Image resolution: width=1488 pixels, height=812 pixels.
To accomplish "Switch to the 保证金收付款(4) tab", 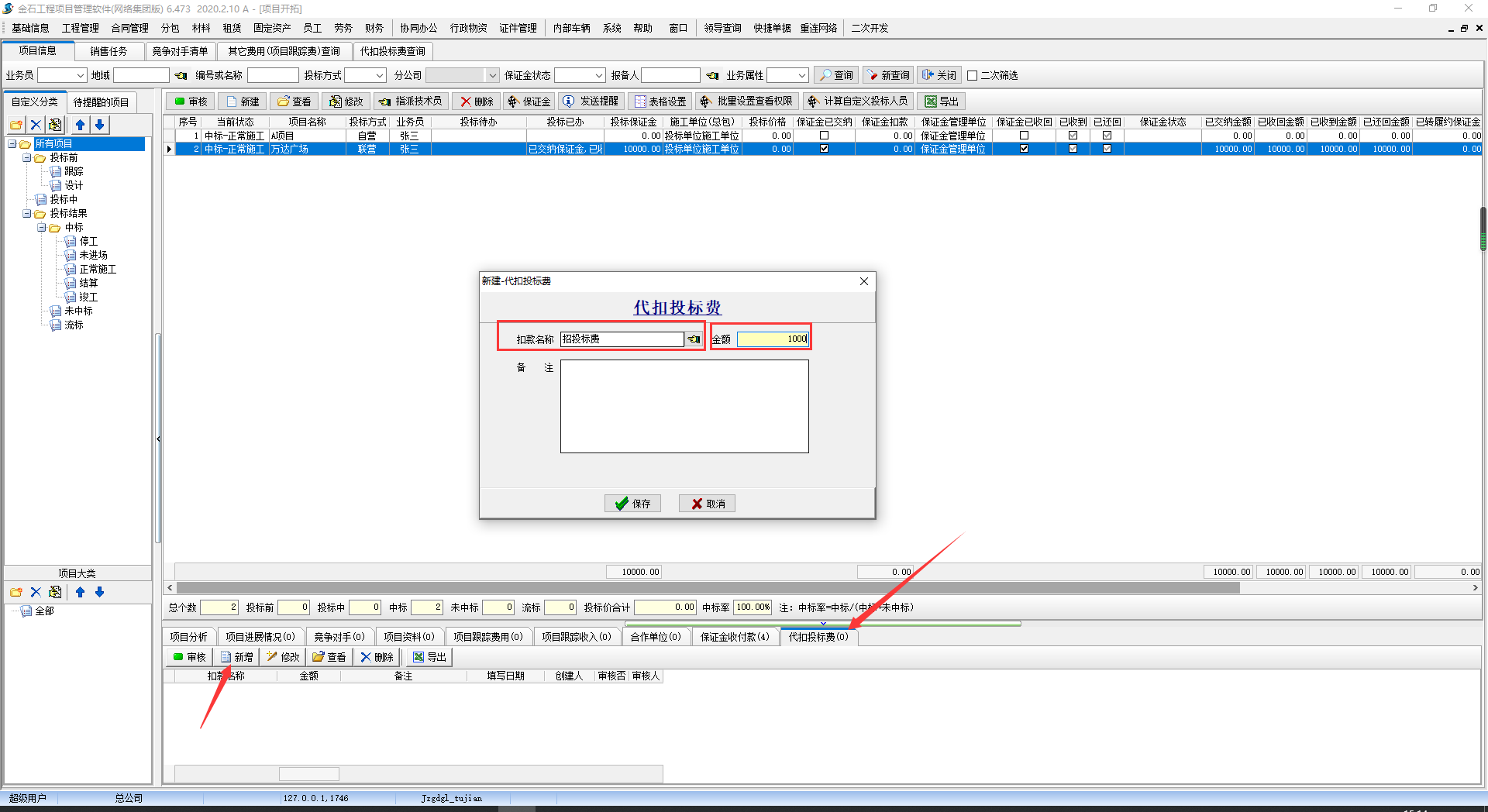I will 734,637.
